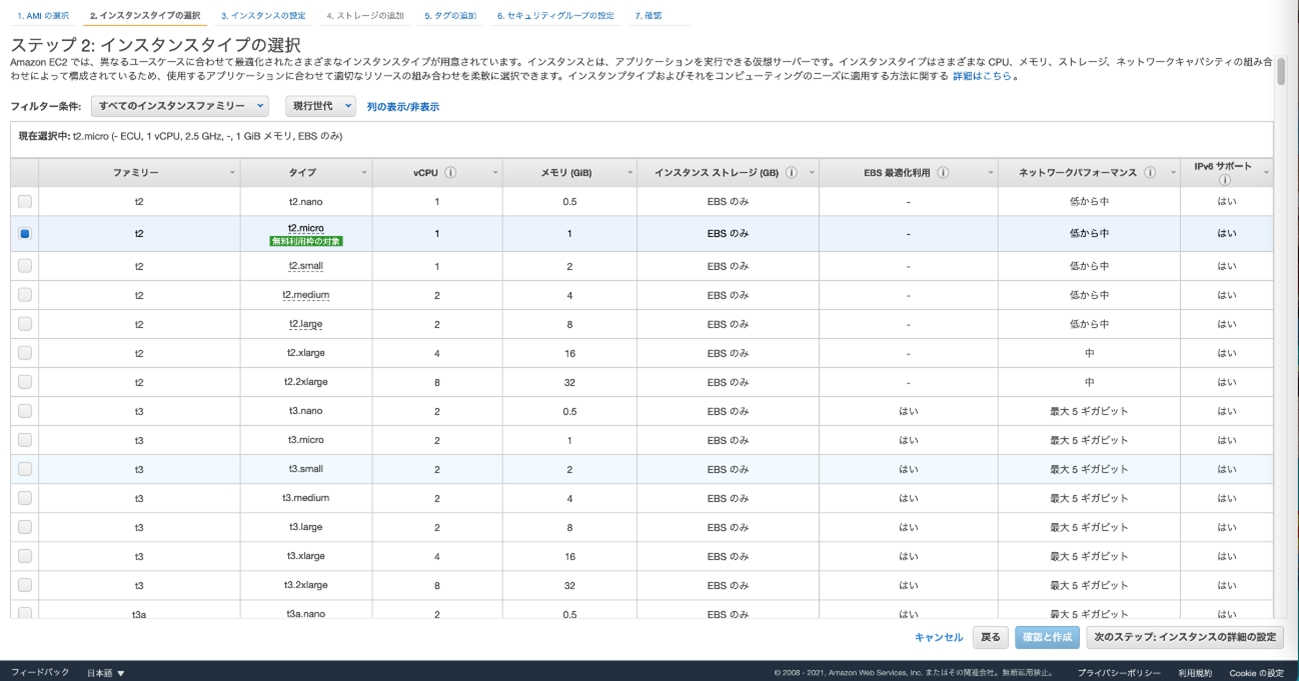Click info icon next to インスタンス ストレージ (GB)
Screen dimensions: 1299x681
pos(791,173)
